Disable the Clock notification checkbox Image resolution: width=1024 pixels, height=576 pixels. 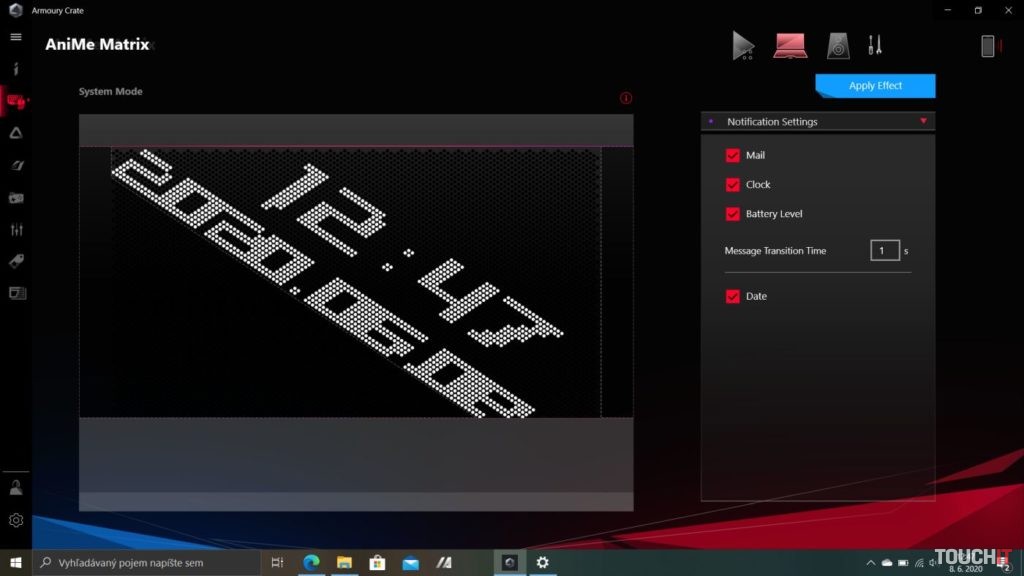(x=733, y=184)
